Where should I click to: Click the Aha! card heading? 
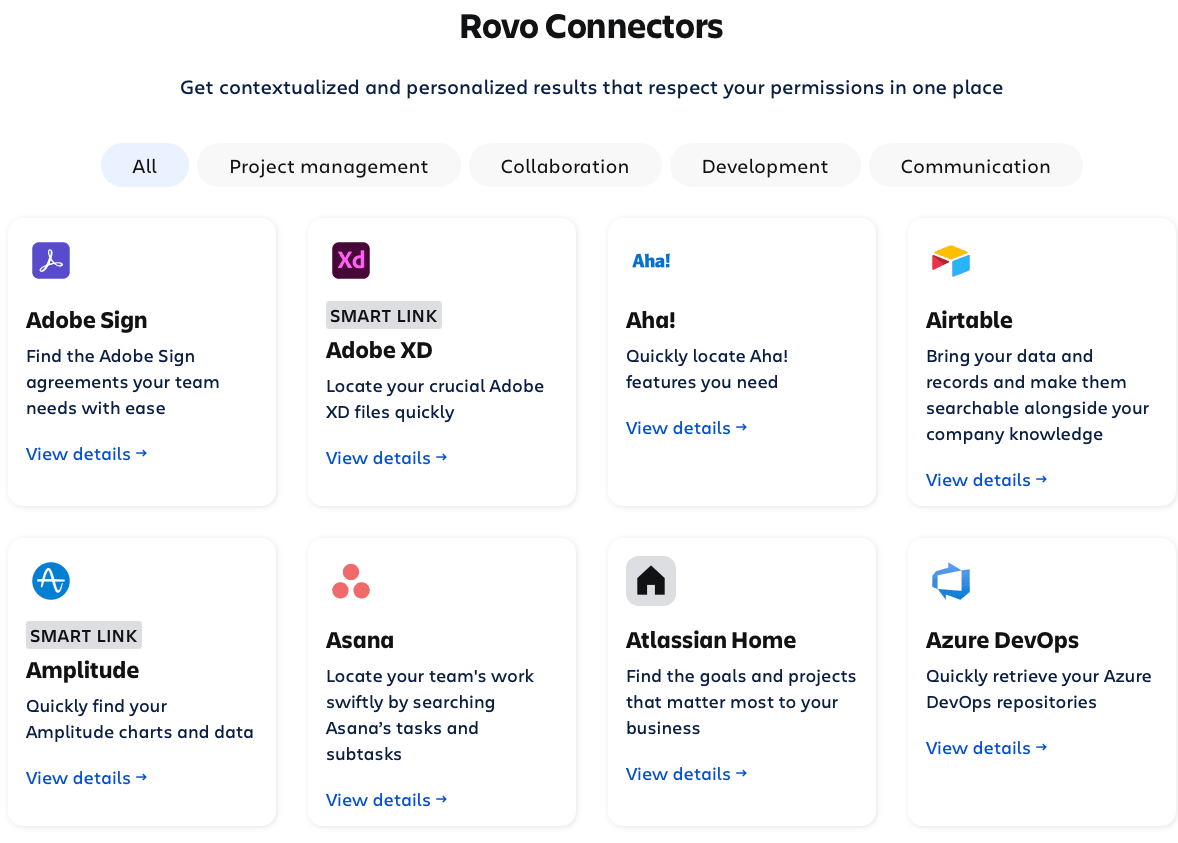tap(651, 320)
